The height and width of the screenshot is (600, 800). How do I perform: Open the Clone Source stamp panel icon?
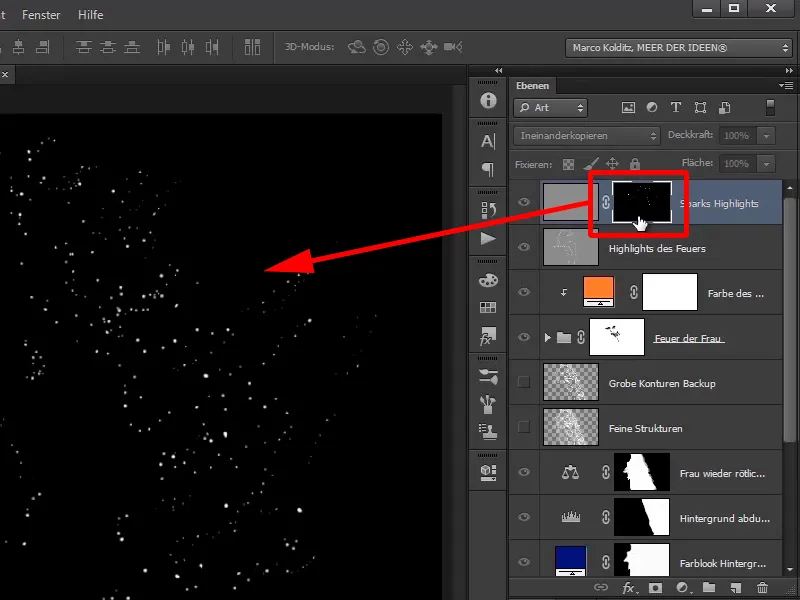488,432
